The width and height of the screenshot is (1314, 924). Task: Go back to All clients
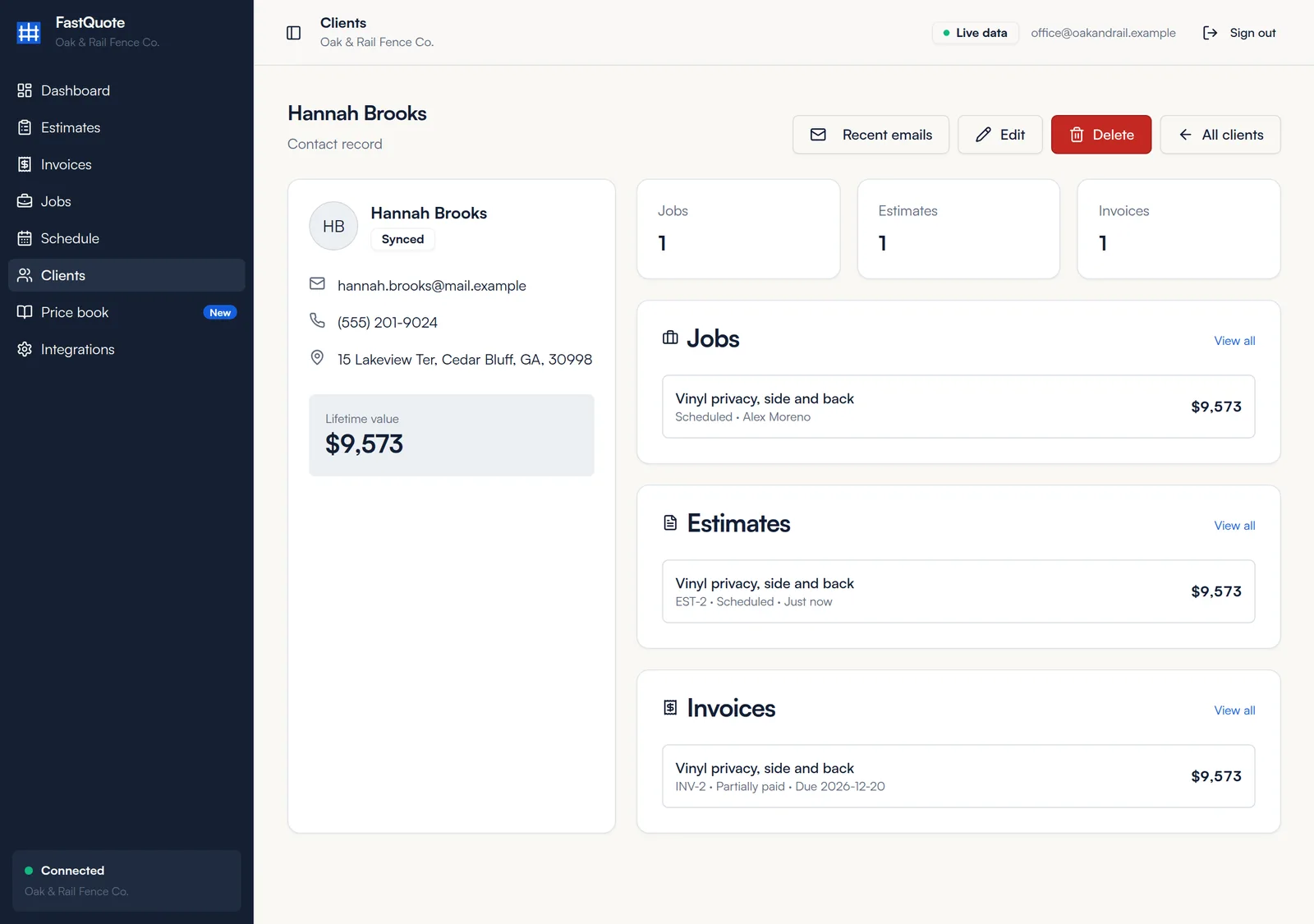tap(1220, 135)
